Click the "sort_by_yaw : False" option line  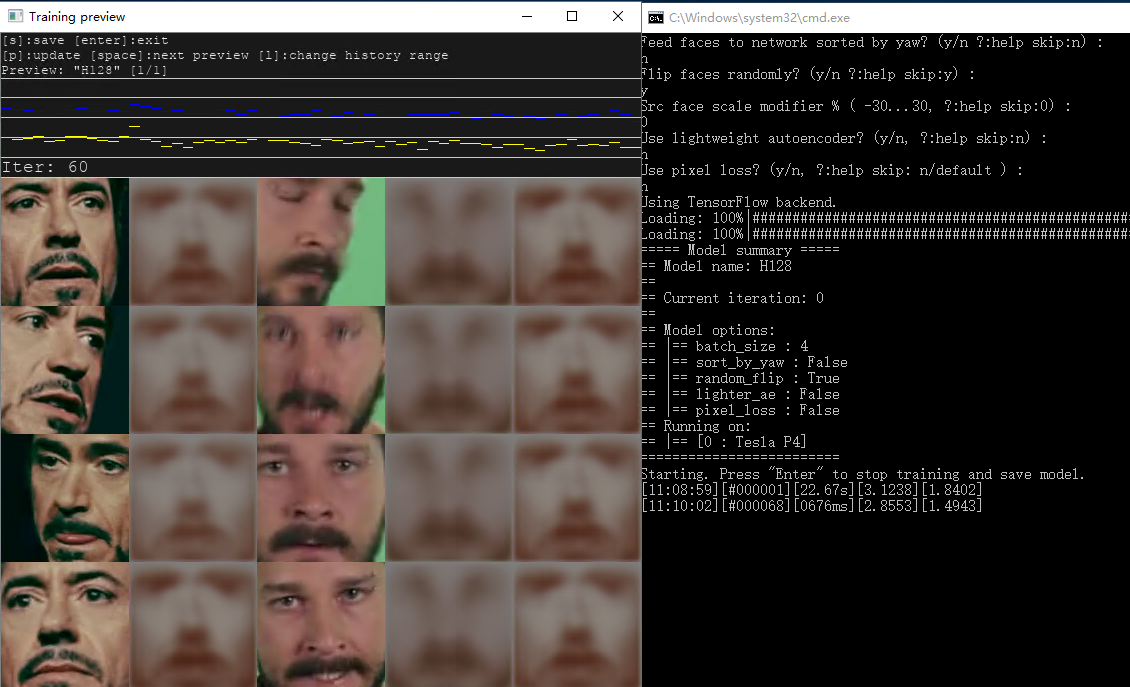pos(744,362)
